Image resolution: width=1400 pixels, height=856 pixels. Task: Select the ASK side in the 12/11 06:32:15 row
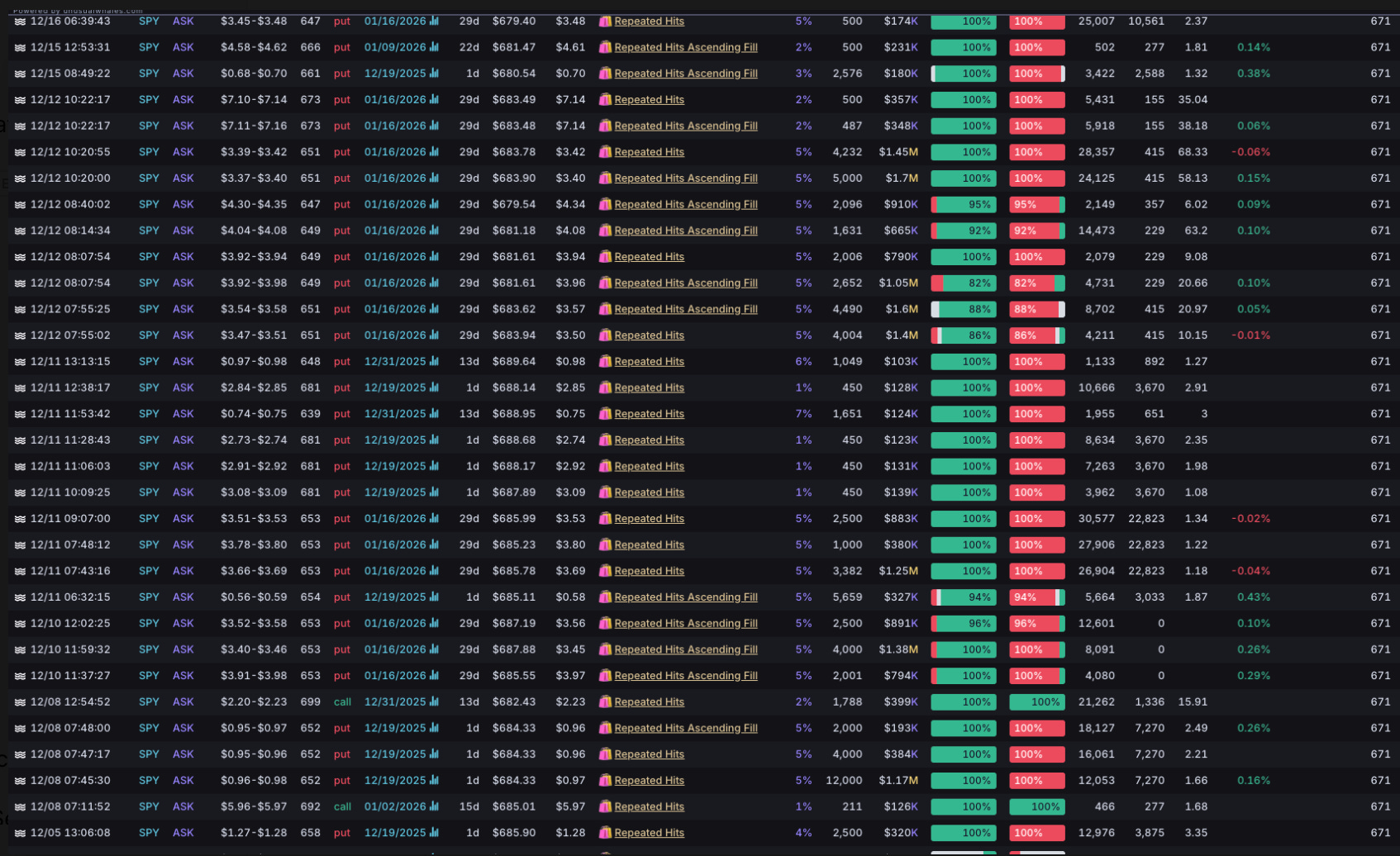pyautogui.click(x=183, y=597)
